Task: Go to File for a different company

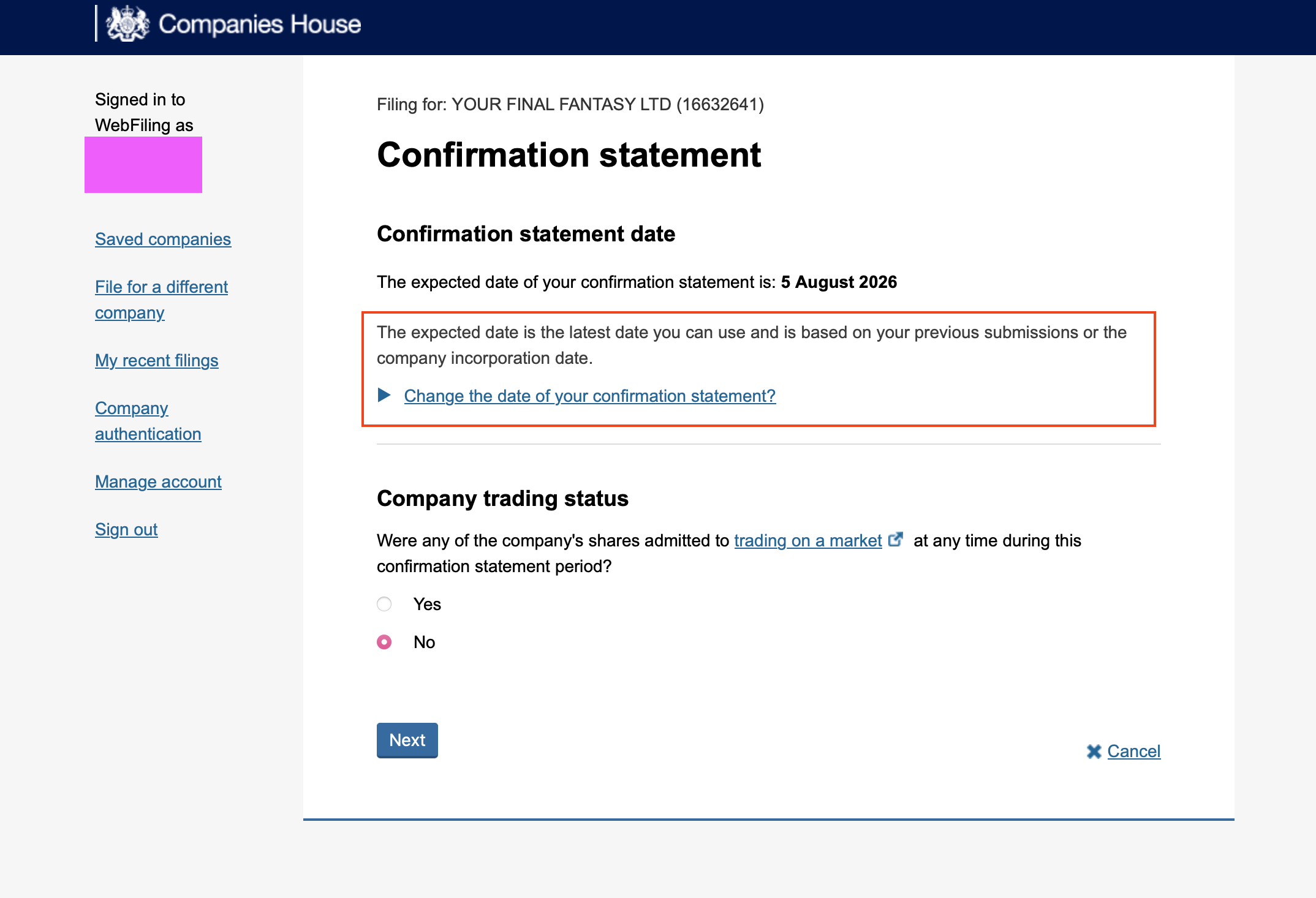Action: (x=161, y=300)
